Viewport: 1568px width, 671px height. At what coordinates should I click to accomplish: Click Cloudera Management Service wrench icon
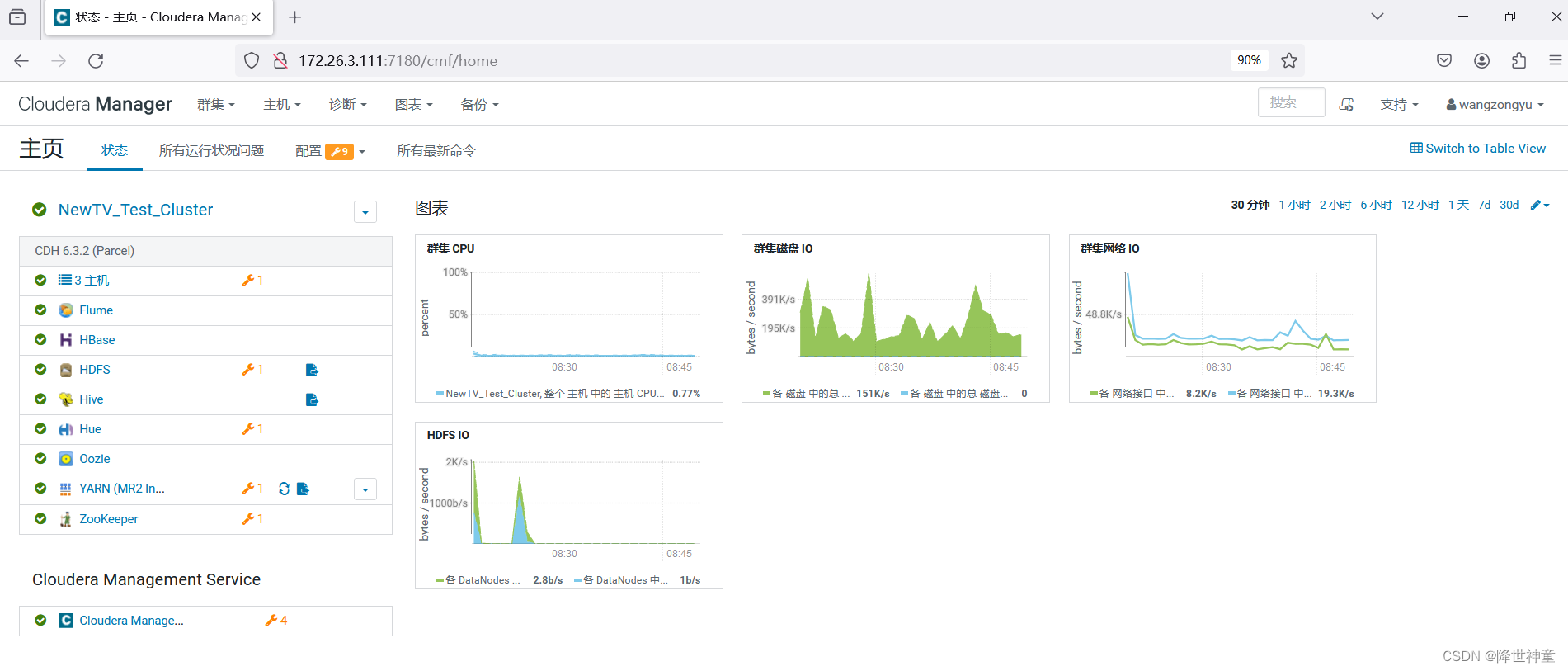(271, 621)
